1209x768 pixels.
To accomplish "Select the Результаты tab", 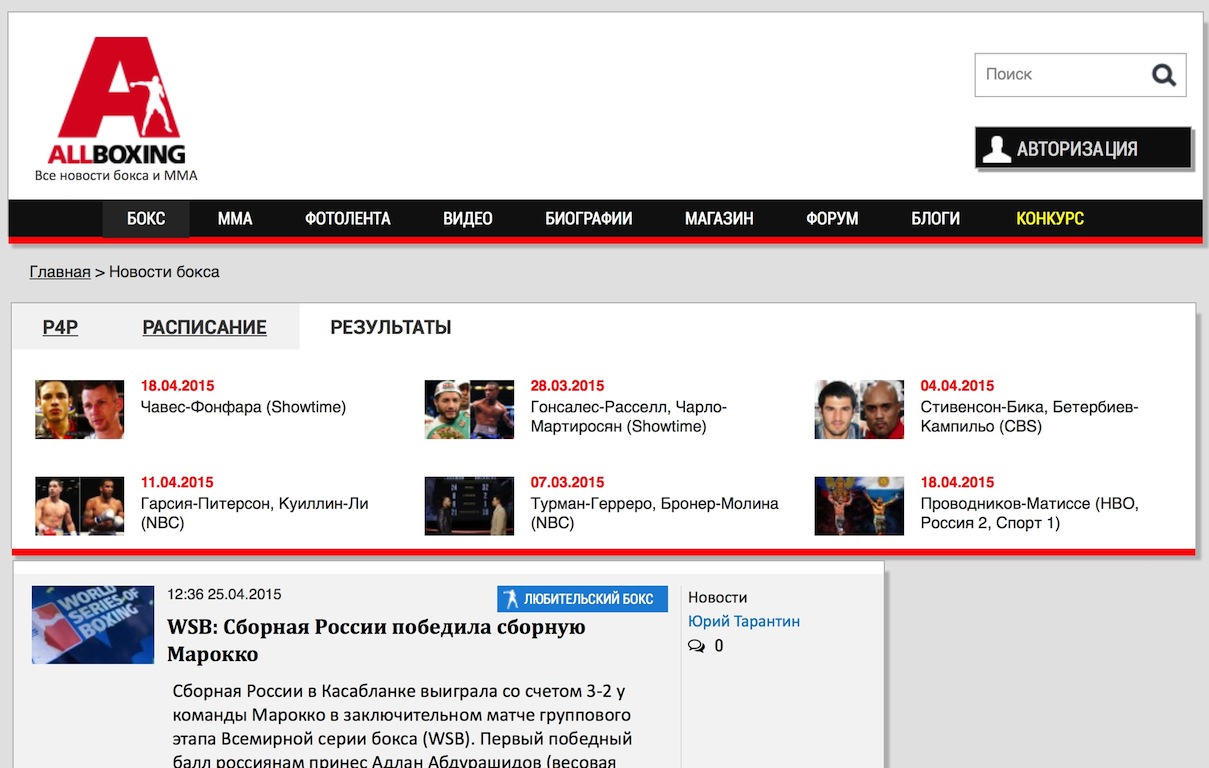I will click(x=390, y=327).
